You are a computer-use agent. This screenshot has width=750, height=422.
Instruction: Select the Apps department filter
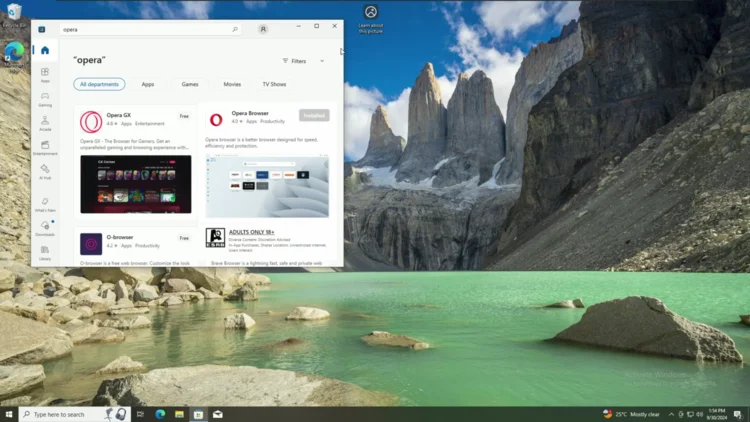point(148,84)
